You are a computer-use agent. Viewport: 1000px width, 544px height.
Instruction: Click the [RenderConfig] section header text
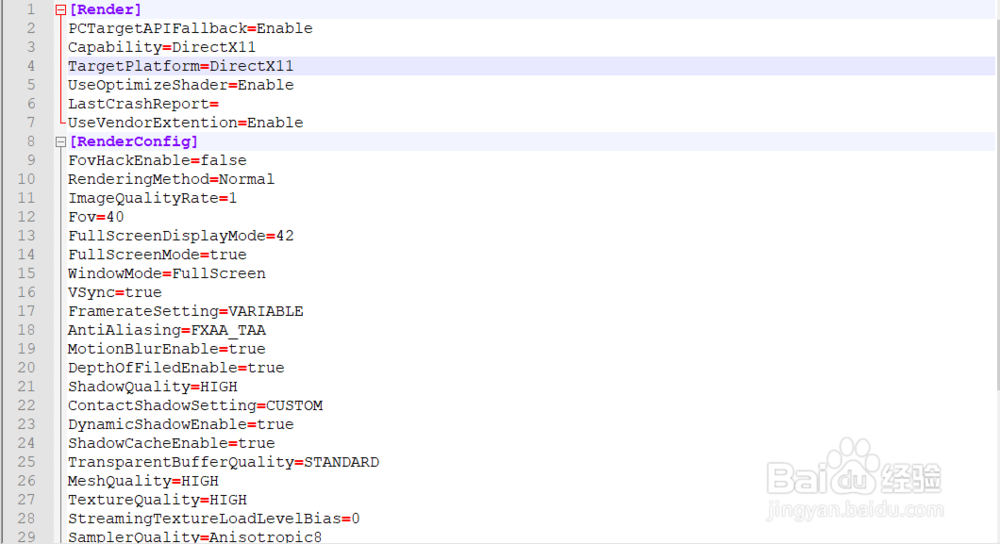(134, 142)
